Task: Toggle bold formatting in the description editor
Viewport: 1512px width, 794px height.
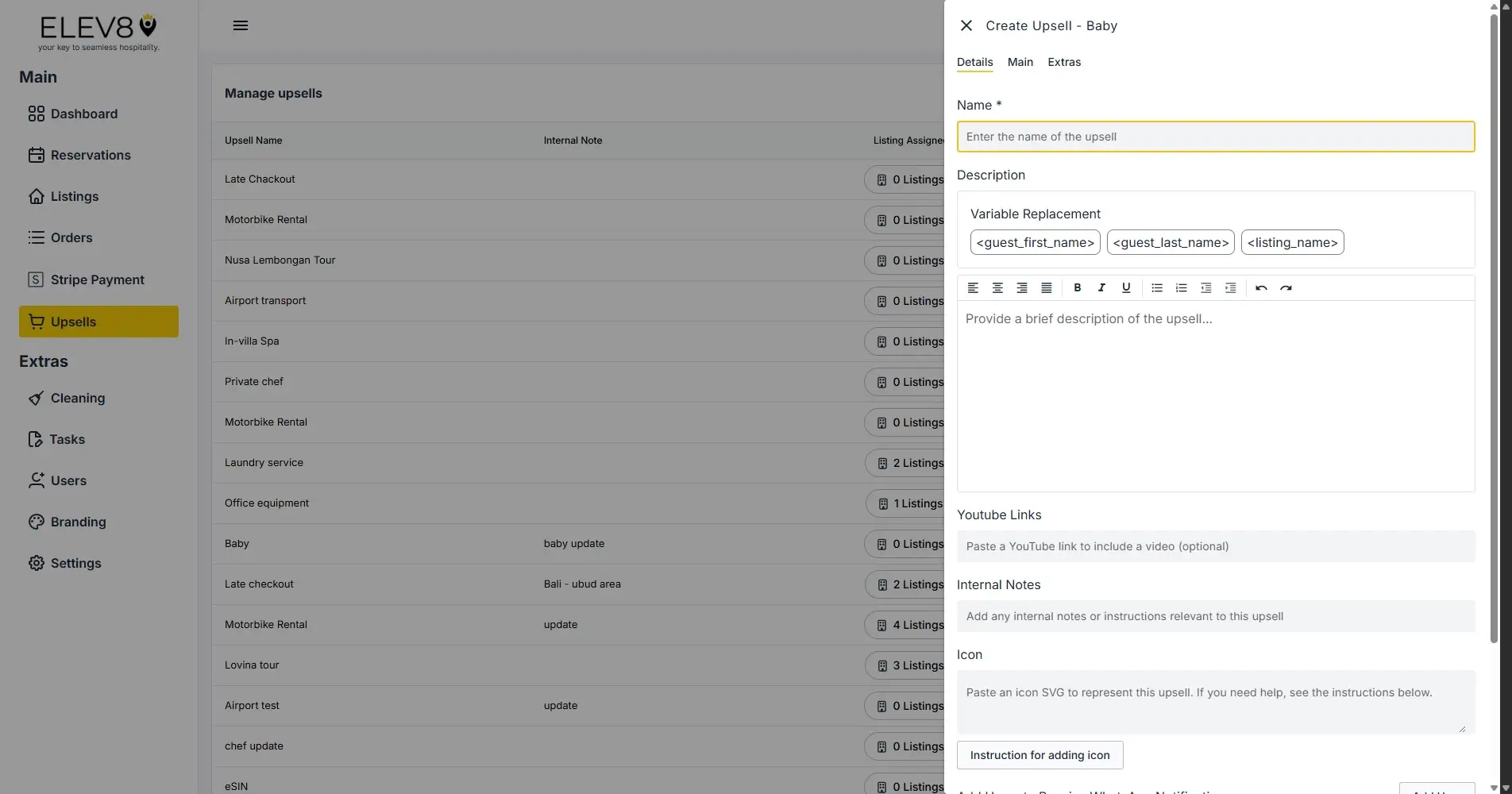Action: pos(1078,287)
